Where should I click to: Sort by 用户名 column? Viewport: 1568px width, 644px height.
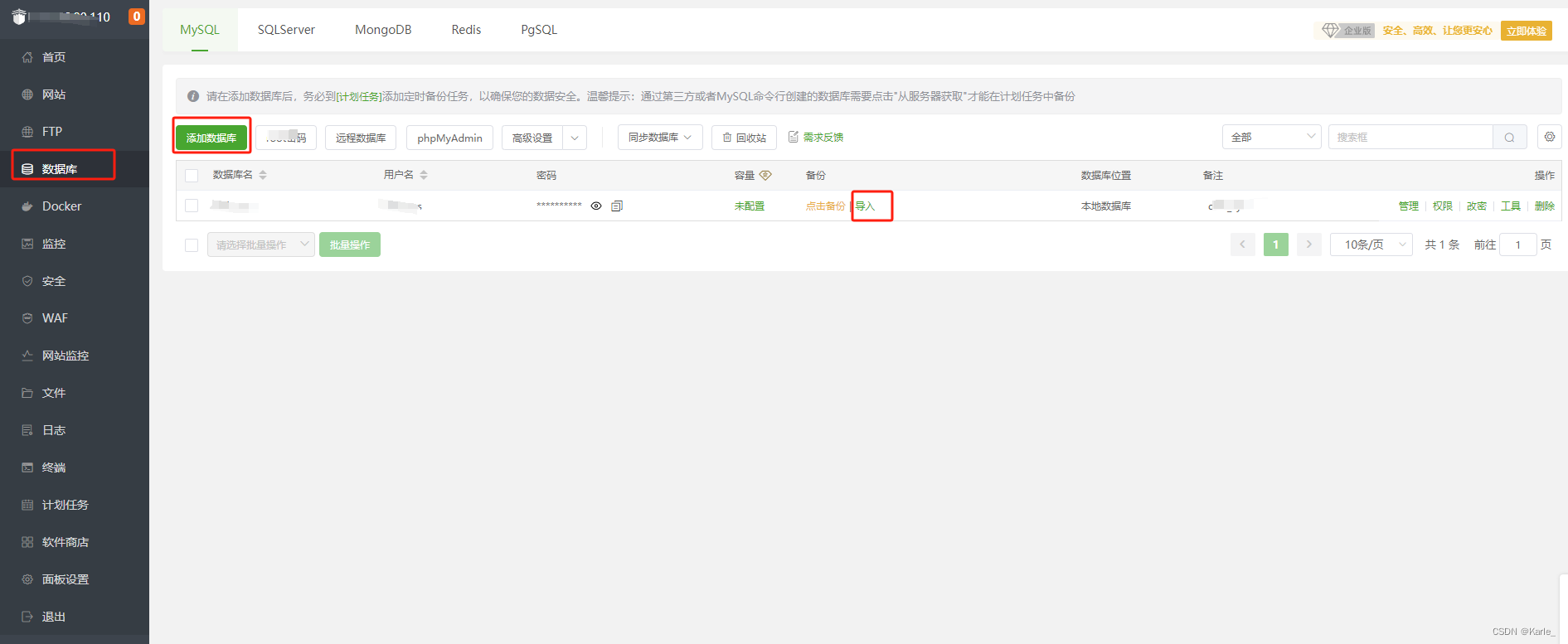(424, 175)
